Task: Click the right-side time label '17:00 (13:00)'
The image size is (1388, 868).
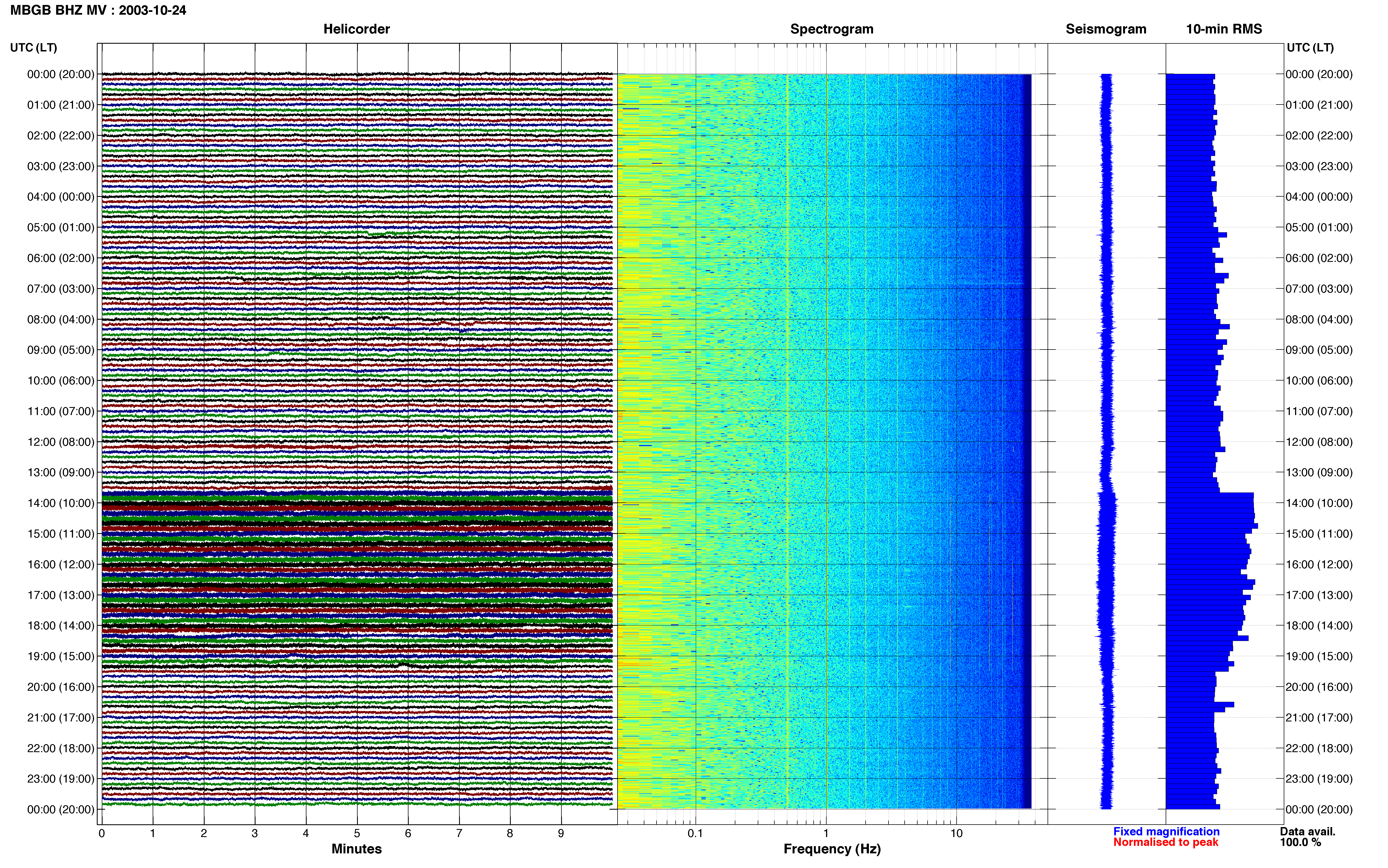Action: [x=1319, y=595]
